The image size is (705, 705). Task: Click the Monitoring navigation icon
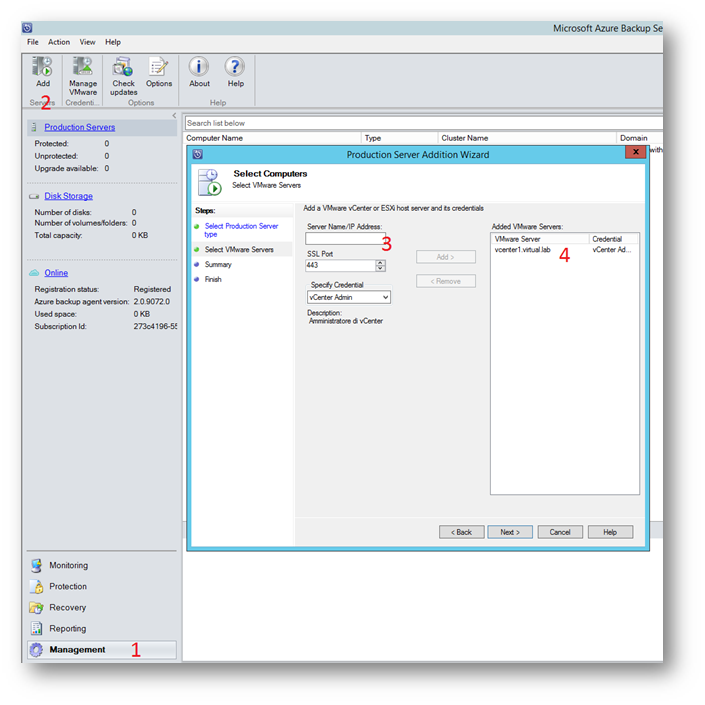pos(37,565)
